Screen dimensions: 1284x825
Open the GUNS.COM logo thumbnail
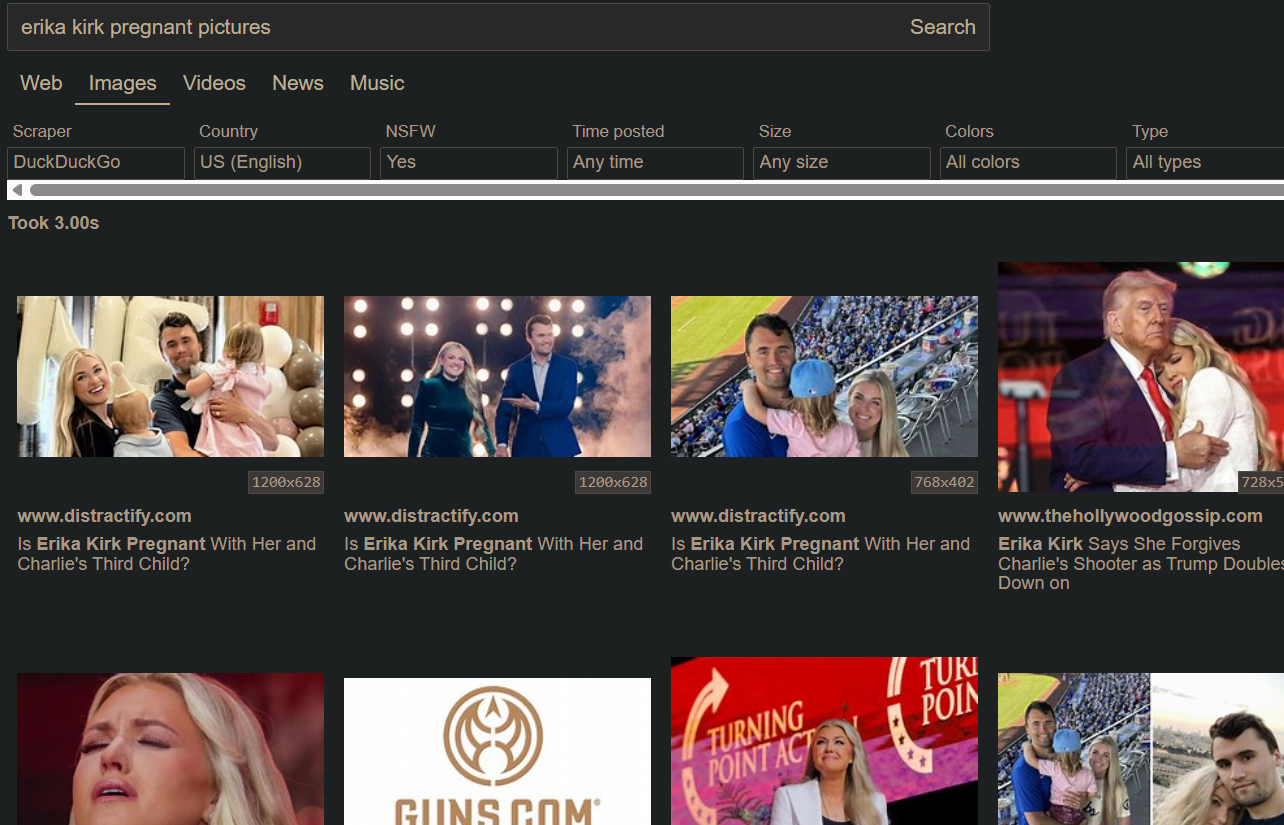(497, 752)
